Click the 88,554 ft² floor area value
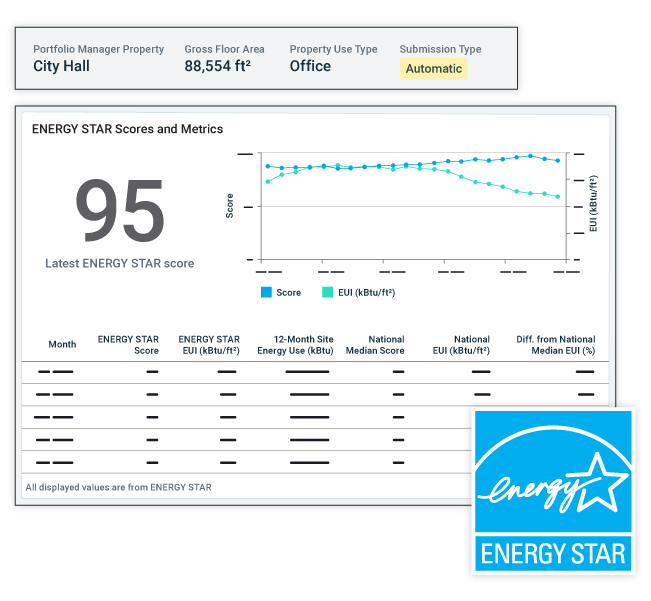651x601 pixels. pos(218,66)
